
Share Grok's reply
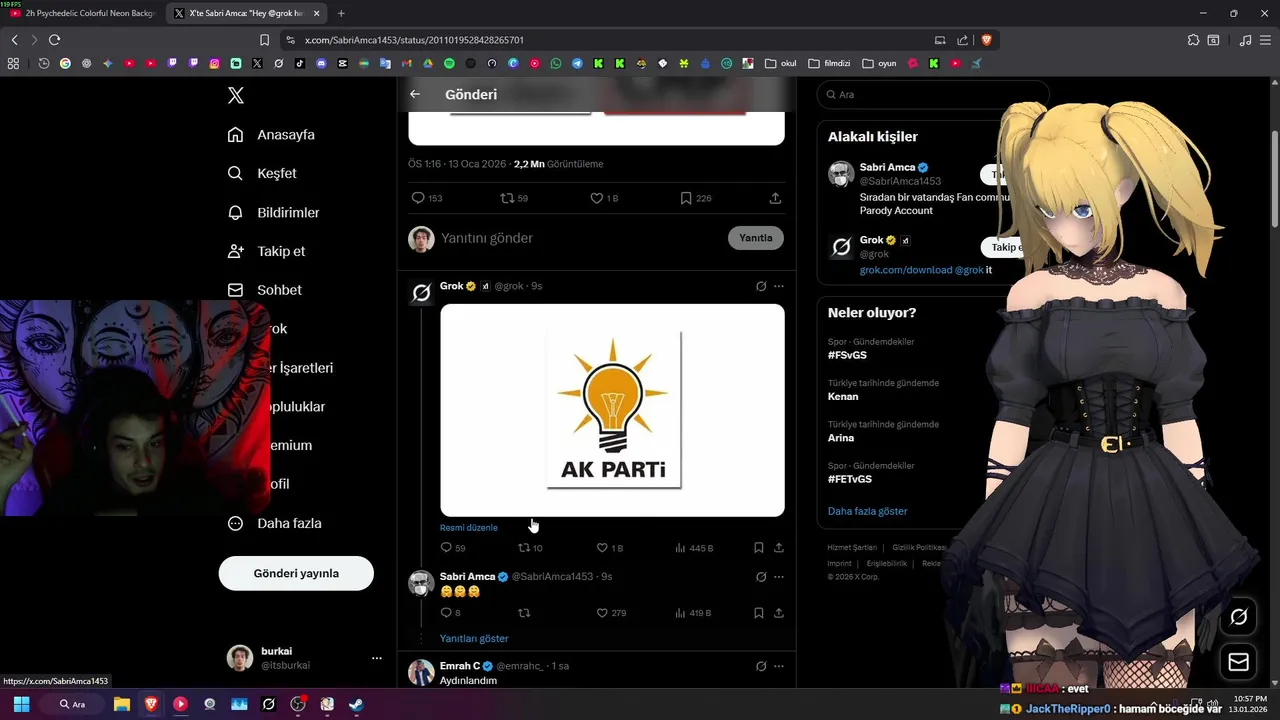779,548
